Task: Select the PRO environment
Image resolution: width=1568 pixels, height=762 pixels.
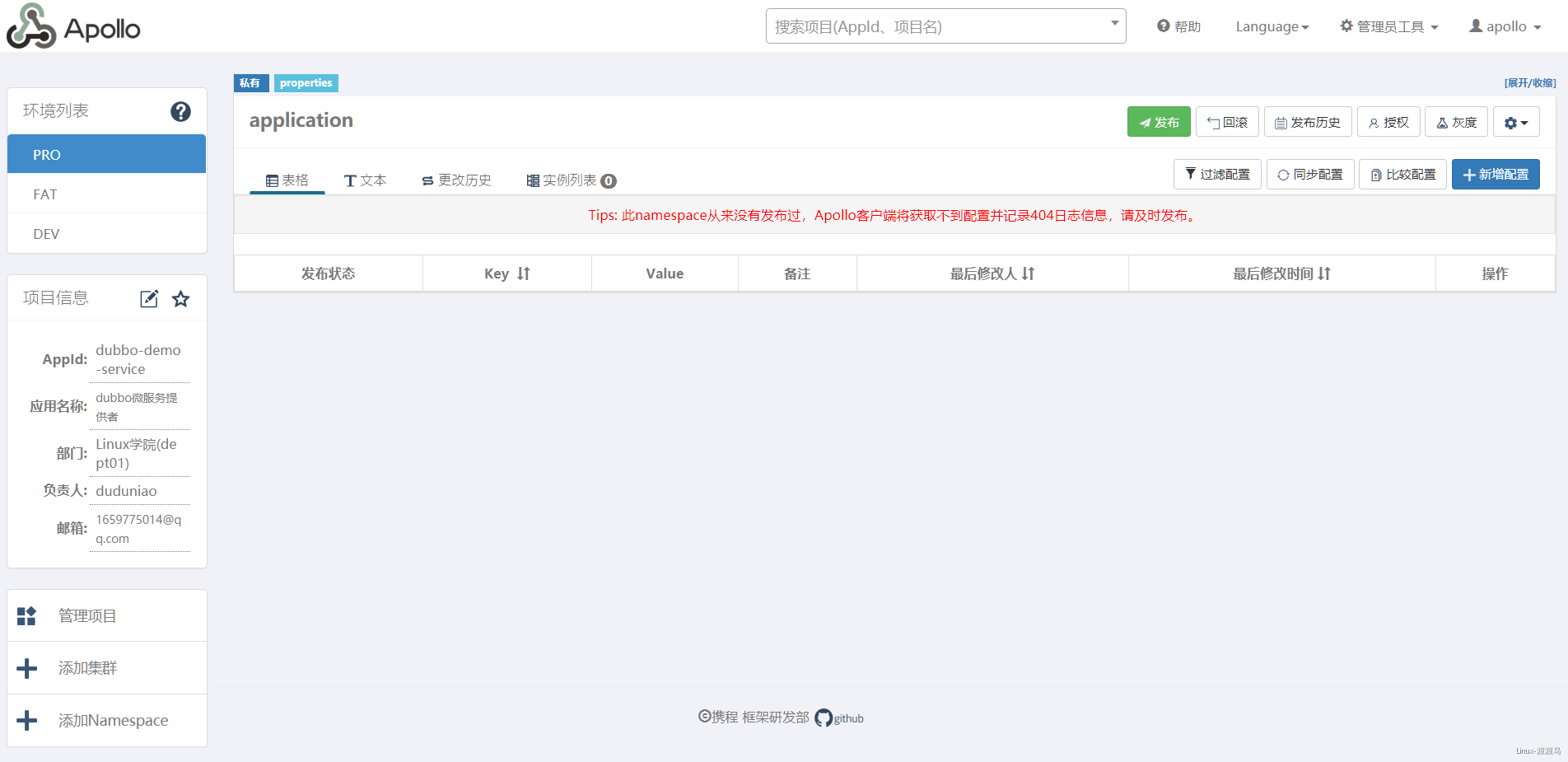Action: click(107, 154)
